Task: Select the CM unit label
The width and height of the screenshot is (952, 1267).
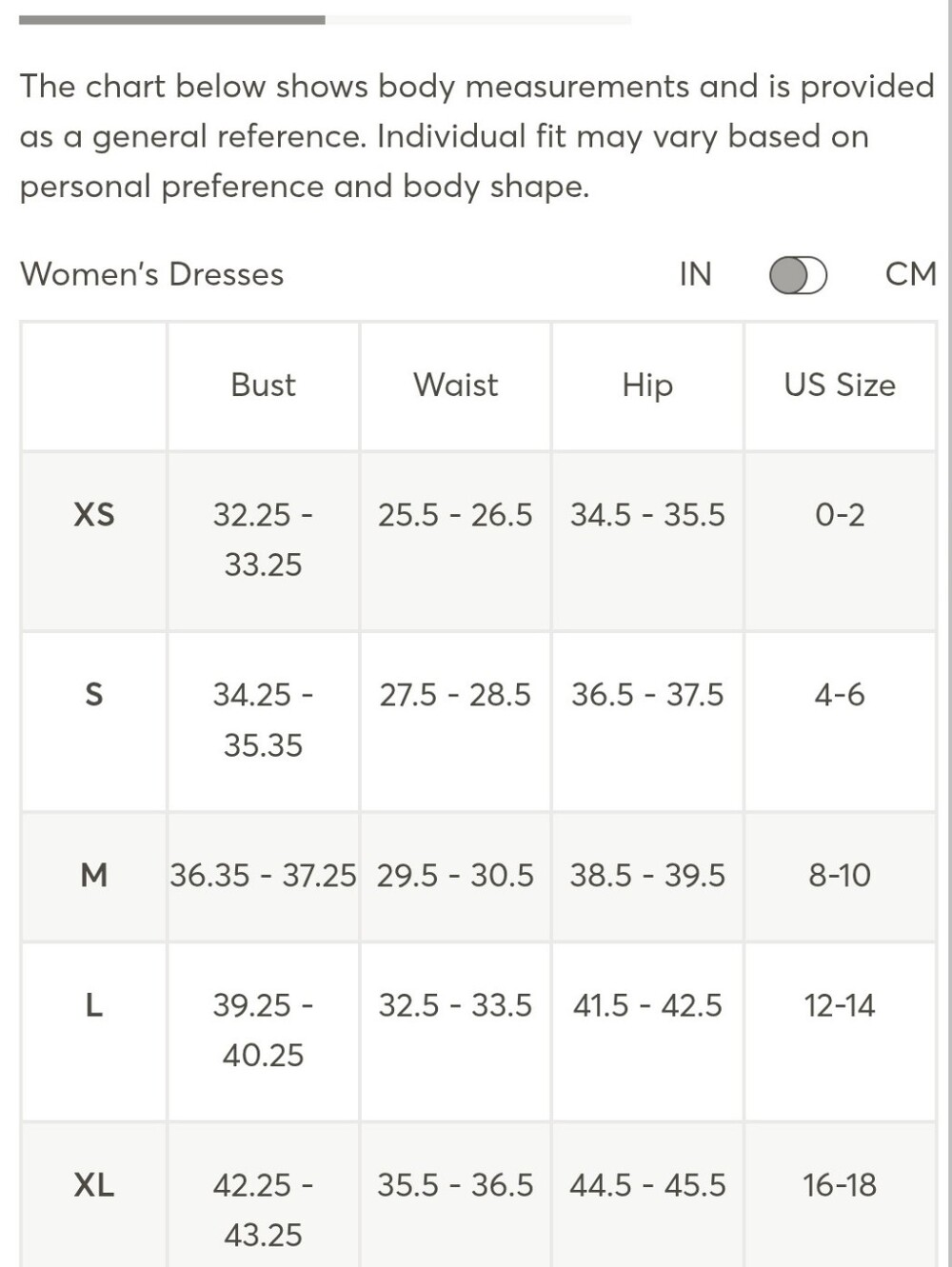Action: click(911, 274)
